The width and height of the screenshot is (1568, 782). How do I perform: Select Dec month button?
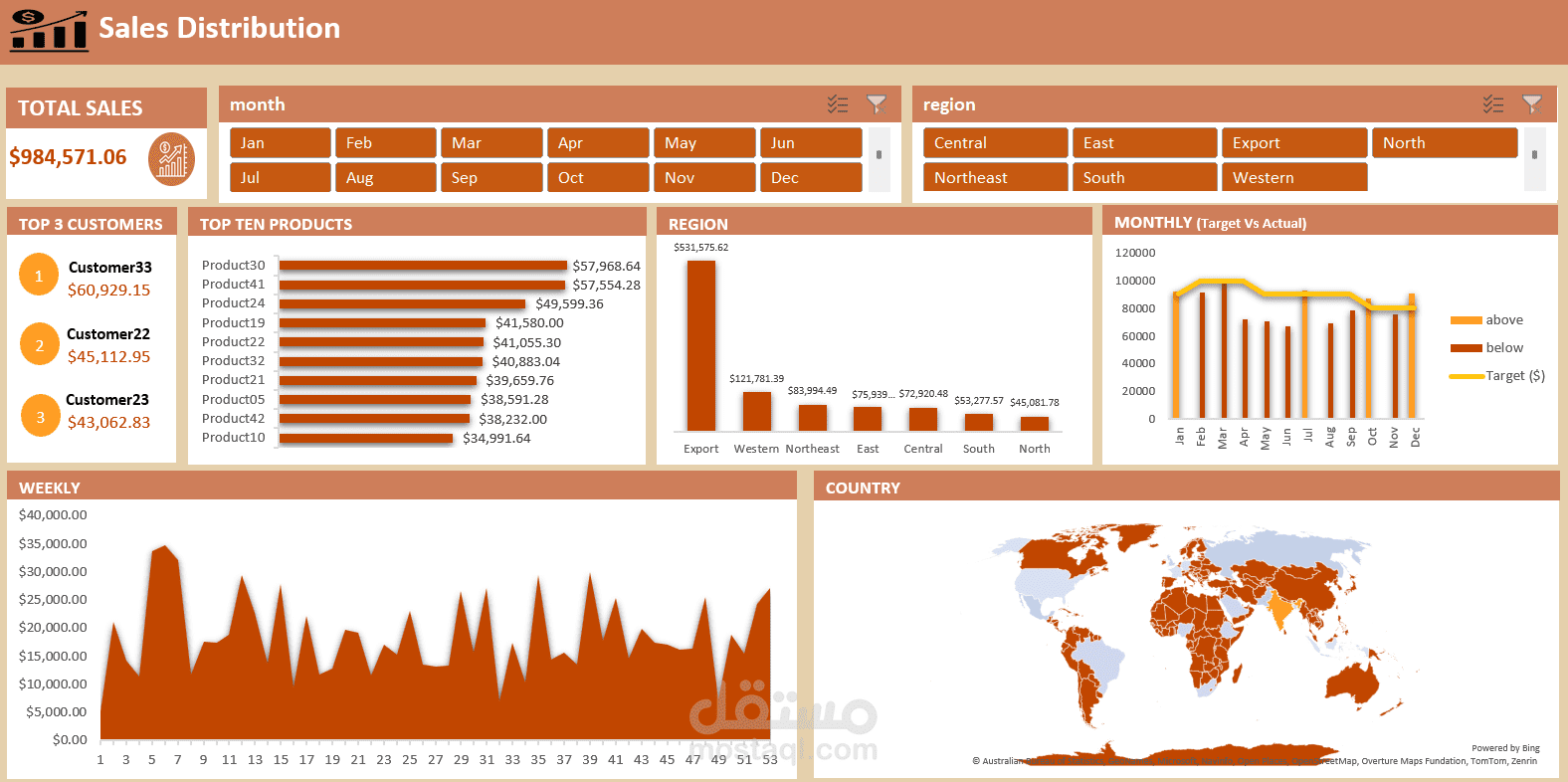[x=811, y=177]
